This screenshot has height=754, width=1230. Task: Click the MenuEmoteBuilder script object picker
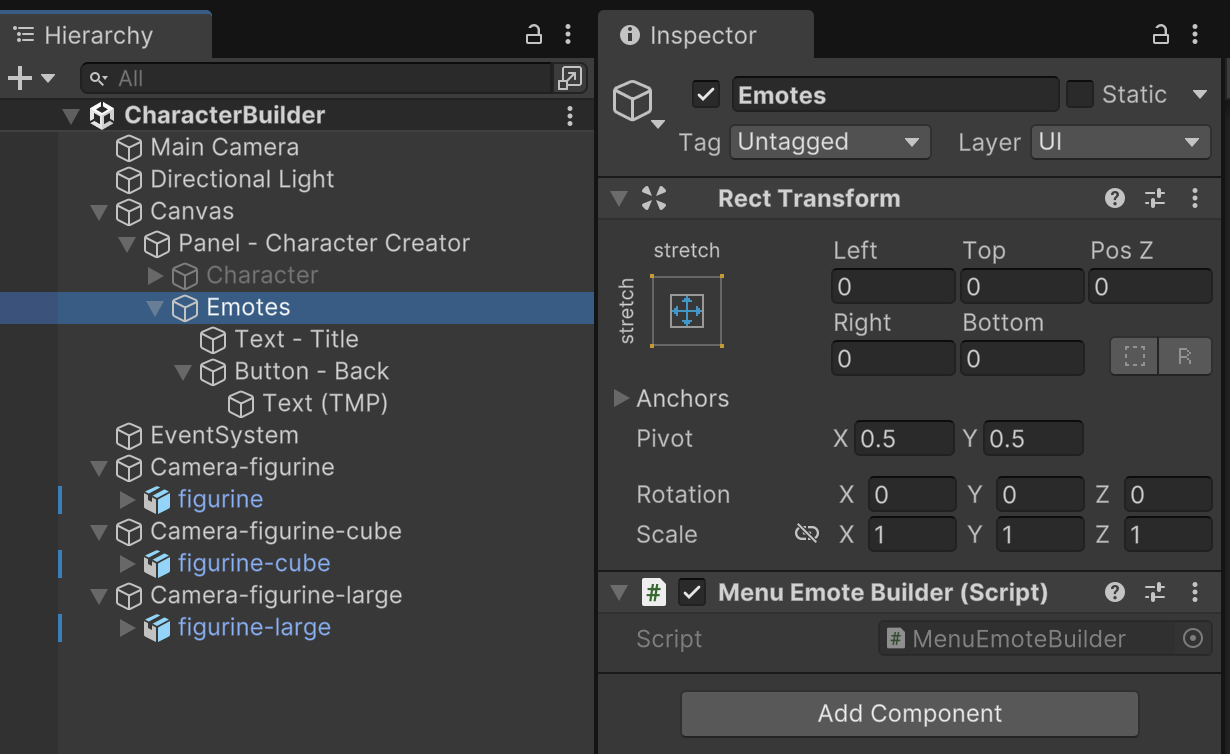click(1192, 639)
